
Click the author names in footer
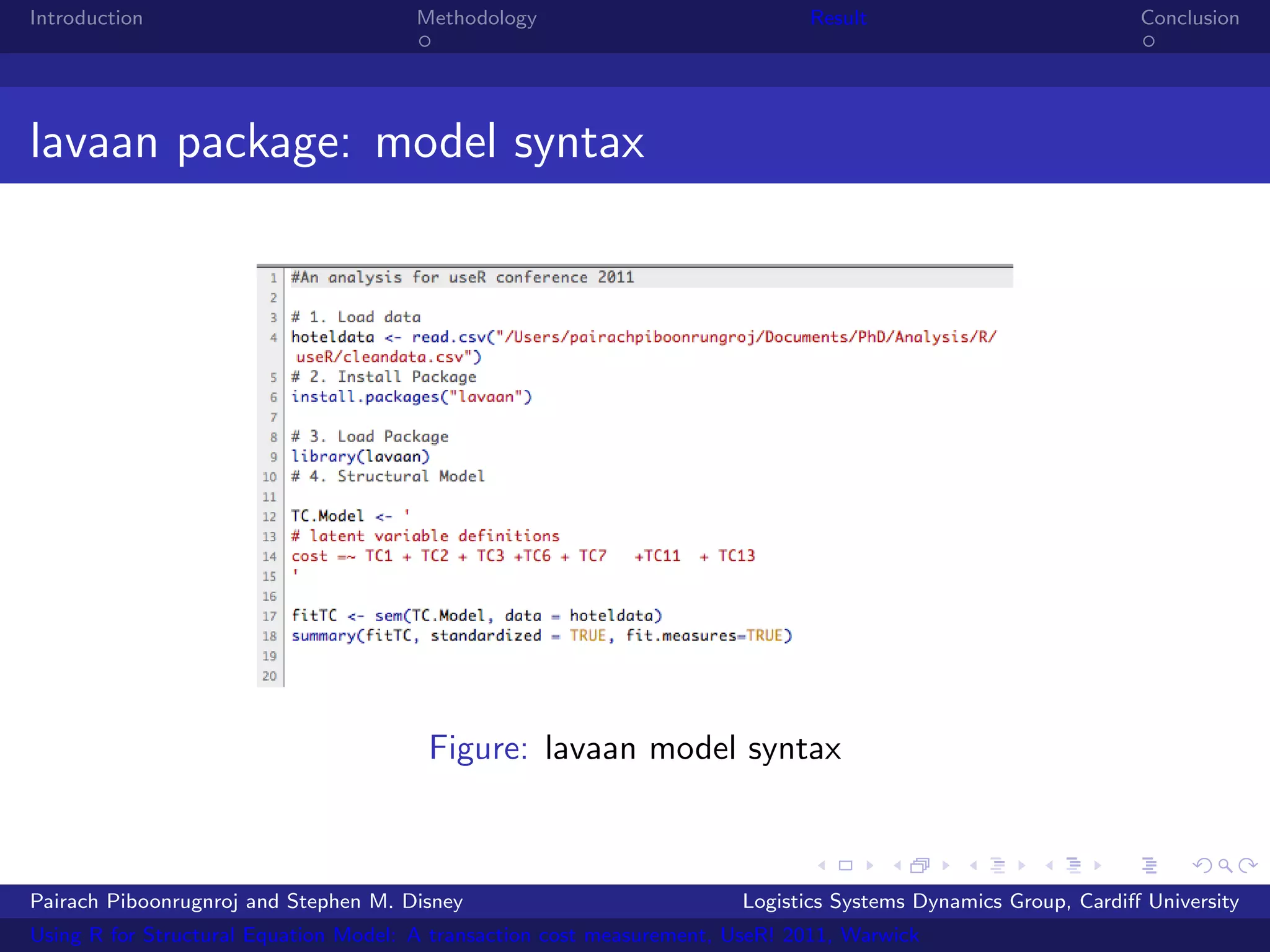[247, 901]
